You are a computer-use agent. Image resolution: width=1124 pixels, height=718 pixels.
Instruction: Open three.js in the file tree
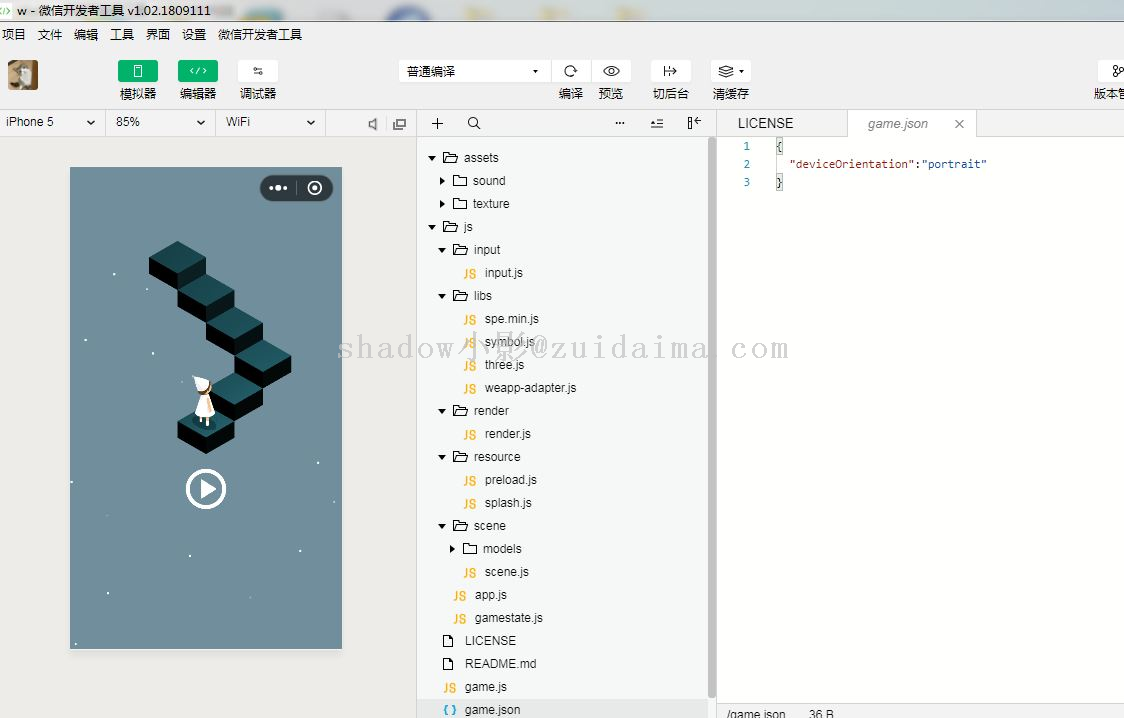(x=504, y=365)
